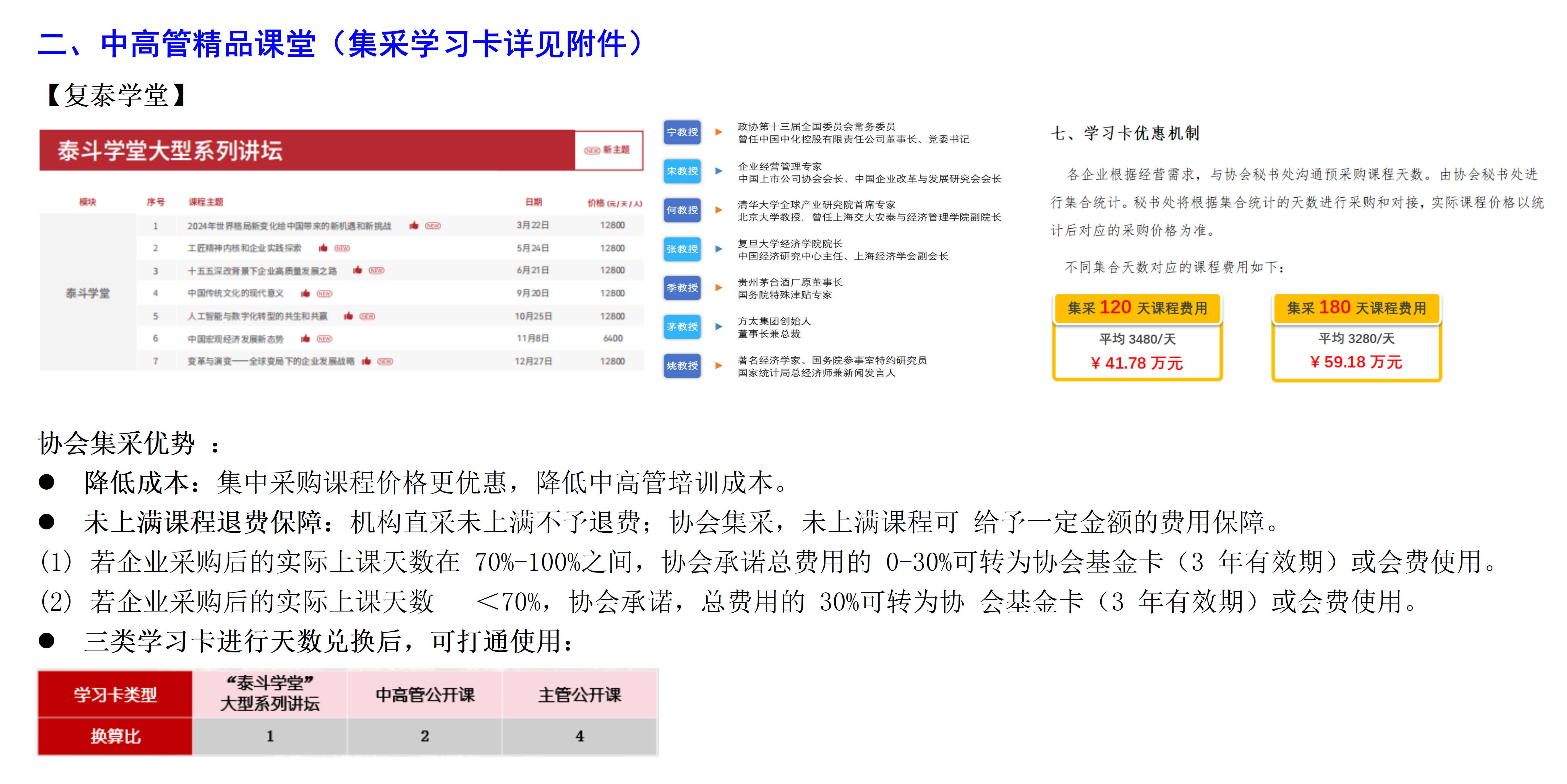Click the 序号 column header

[x=156, y=202]
